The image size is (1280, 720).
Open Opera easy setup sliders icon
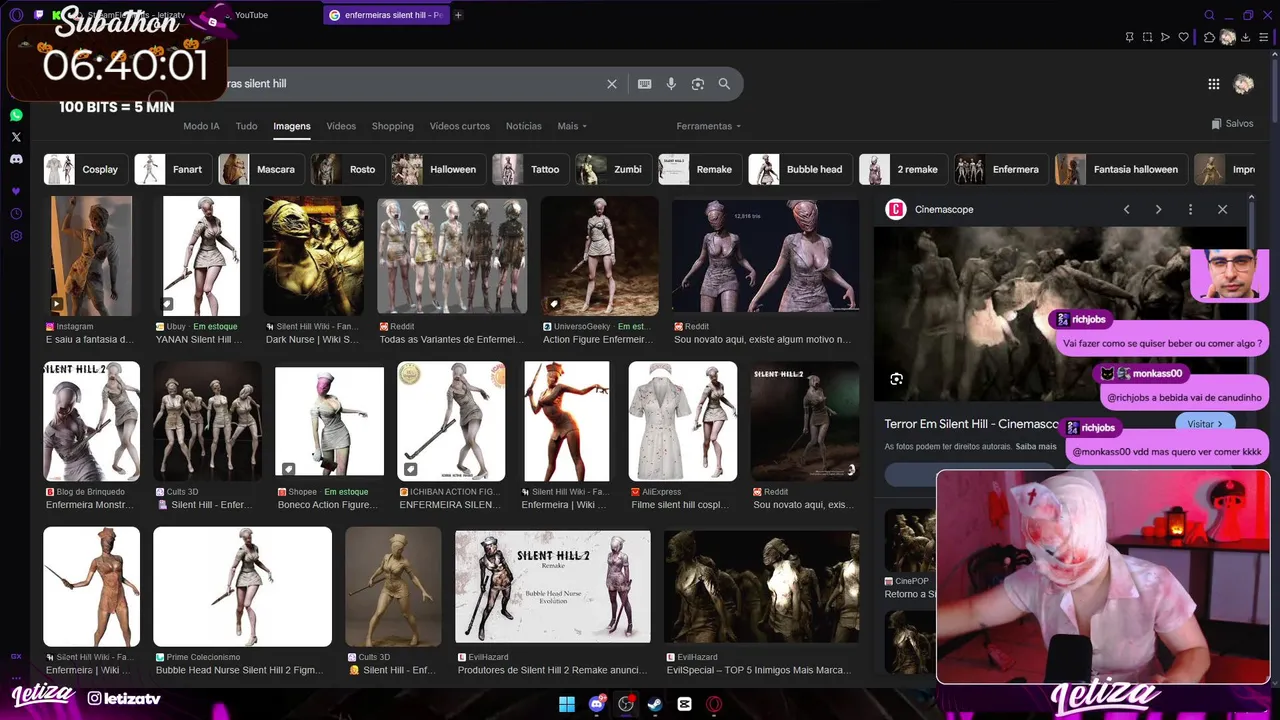1264,37
